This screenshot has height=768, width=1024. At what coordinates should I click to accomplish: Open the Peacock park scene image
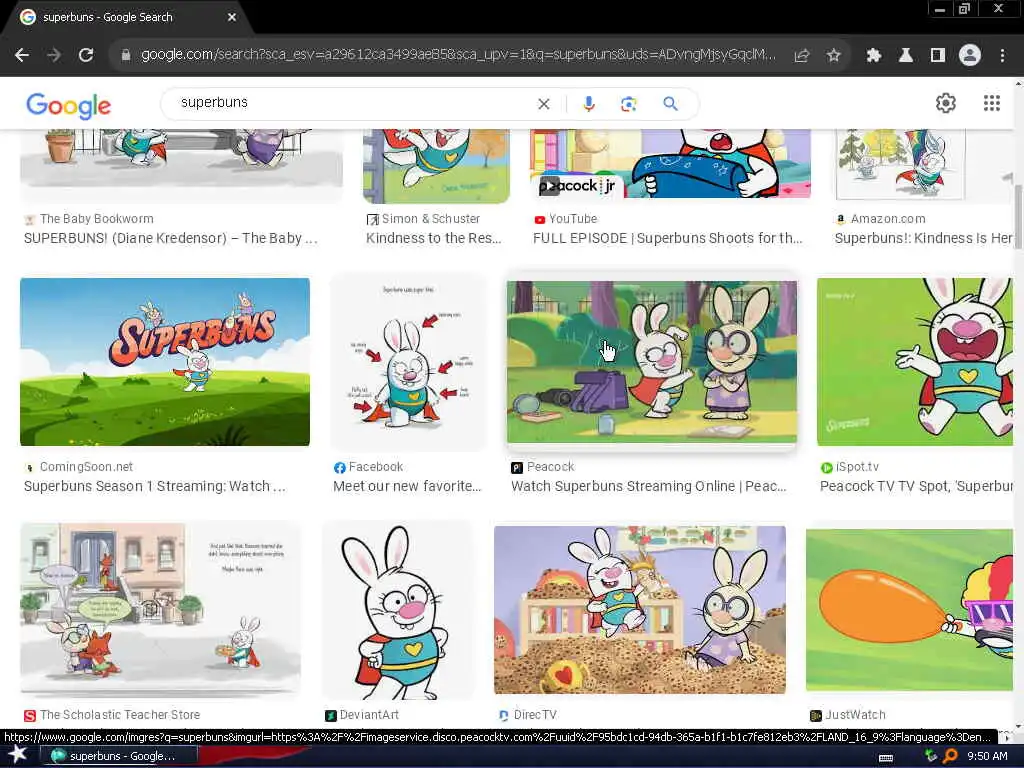pyautogui.click(x=652, y=362)
